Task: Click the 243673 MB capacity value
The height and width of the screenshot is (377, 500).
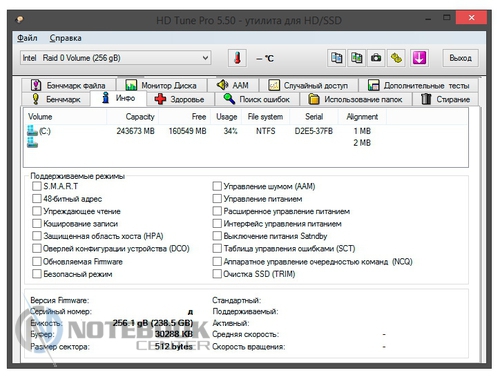Action: (136, 131)
